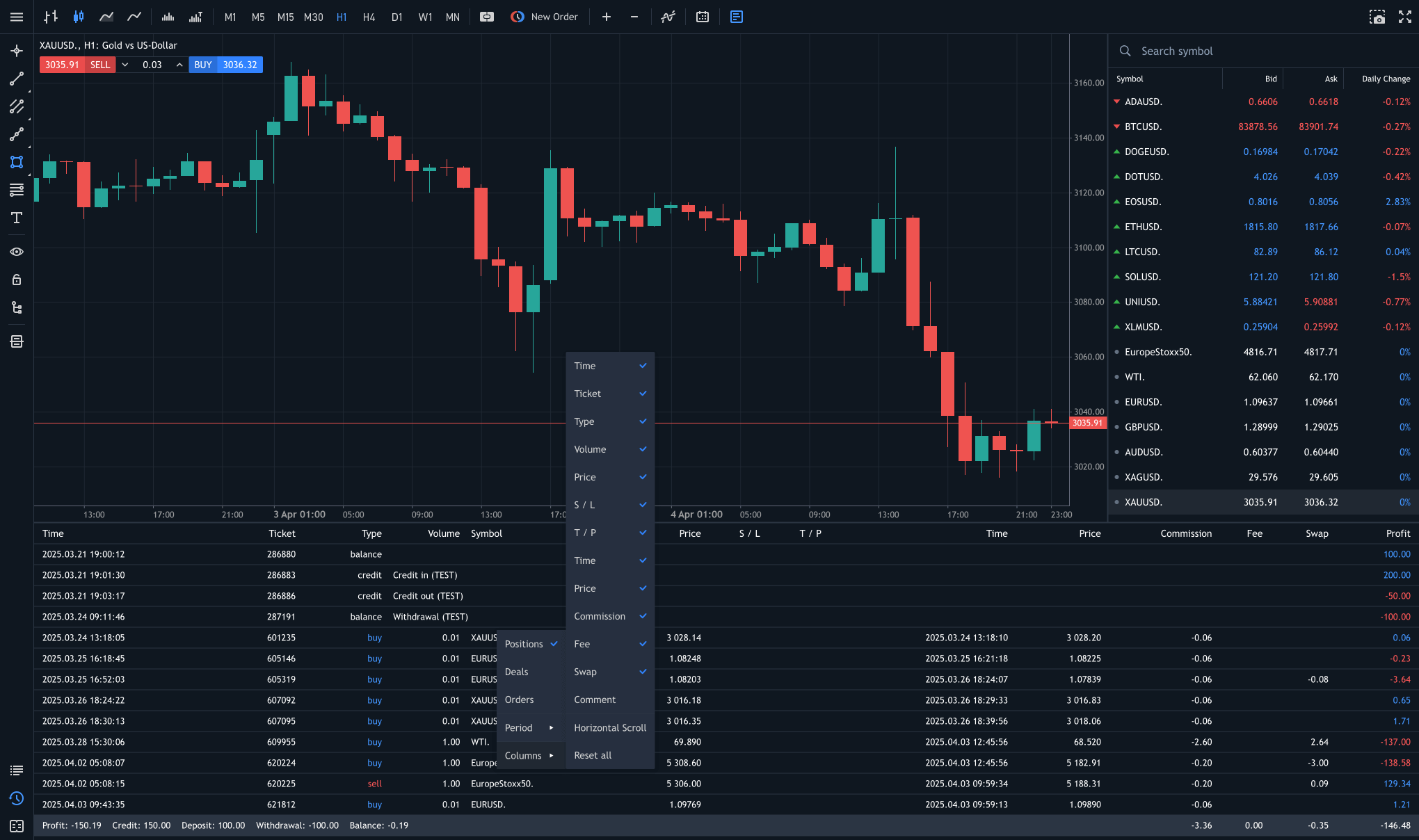Image resolution: width=1419 pixels, height=840 pixels.
Task: Click the New Order button
Action: pos(545,17)
